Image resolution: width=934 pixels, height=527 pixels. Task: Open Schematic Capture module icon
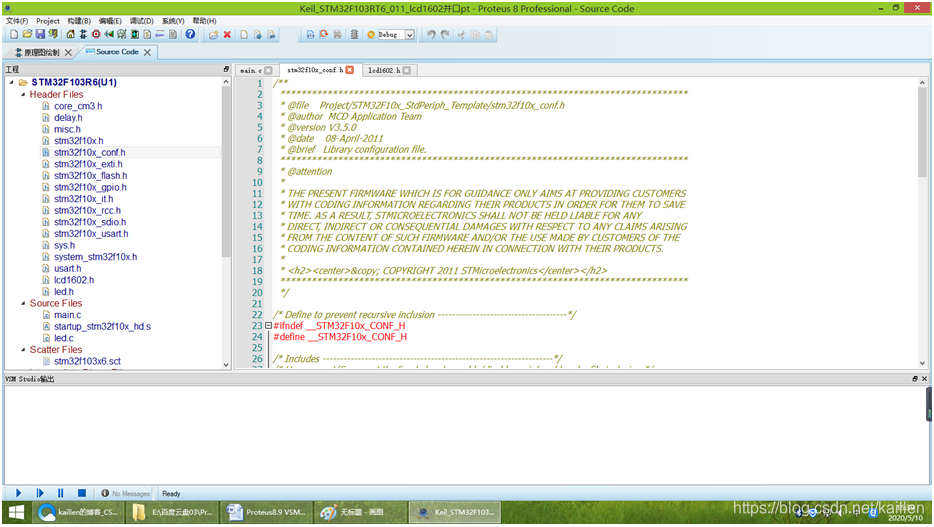click(83, 35)
